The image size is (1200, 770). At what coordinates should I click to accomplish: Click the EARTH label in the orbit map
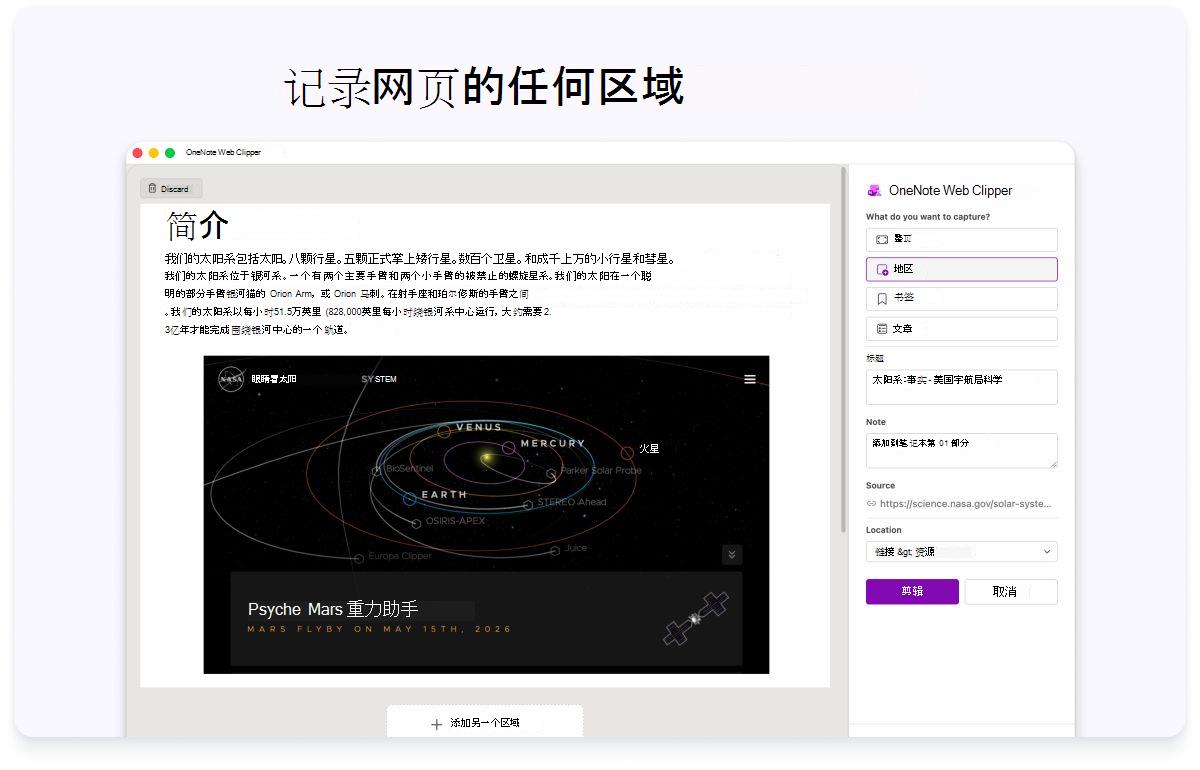pyautogui.click(x=444, y=494)
